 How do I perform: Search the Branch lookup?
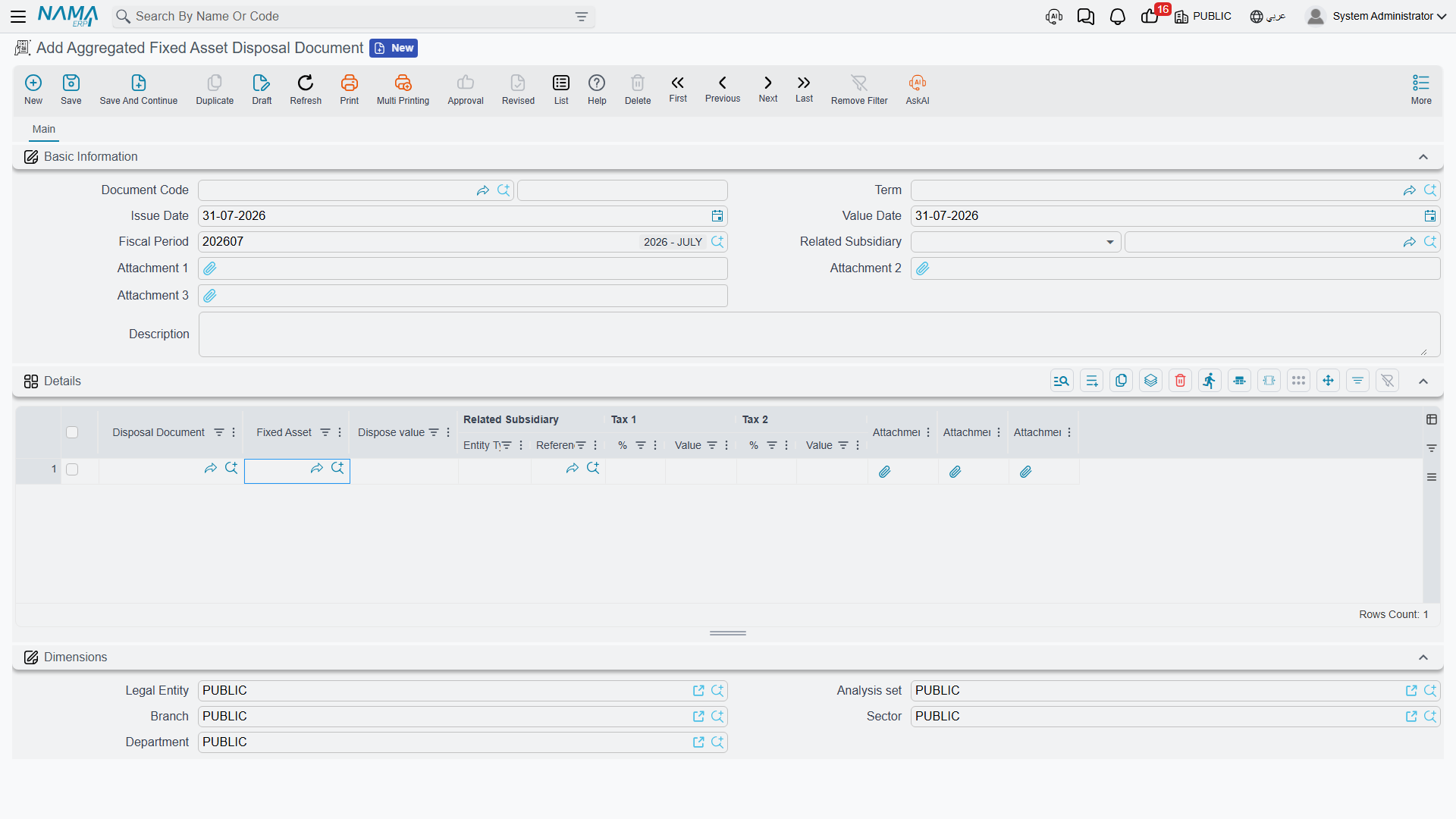click(x=717, y=717)
